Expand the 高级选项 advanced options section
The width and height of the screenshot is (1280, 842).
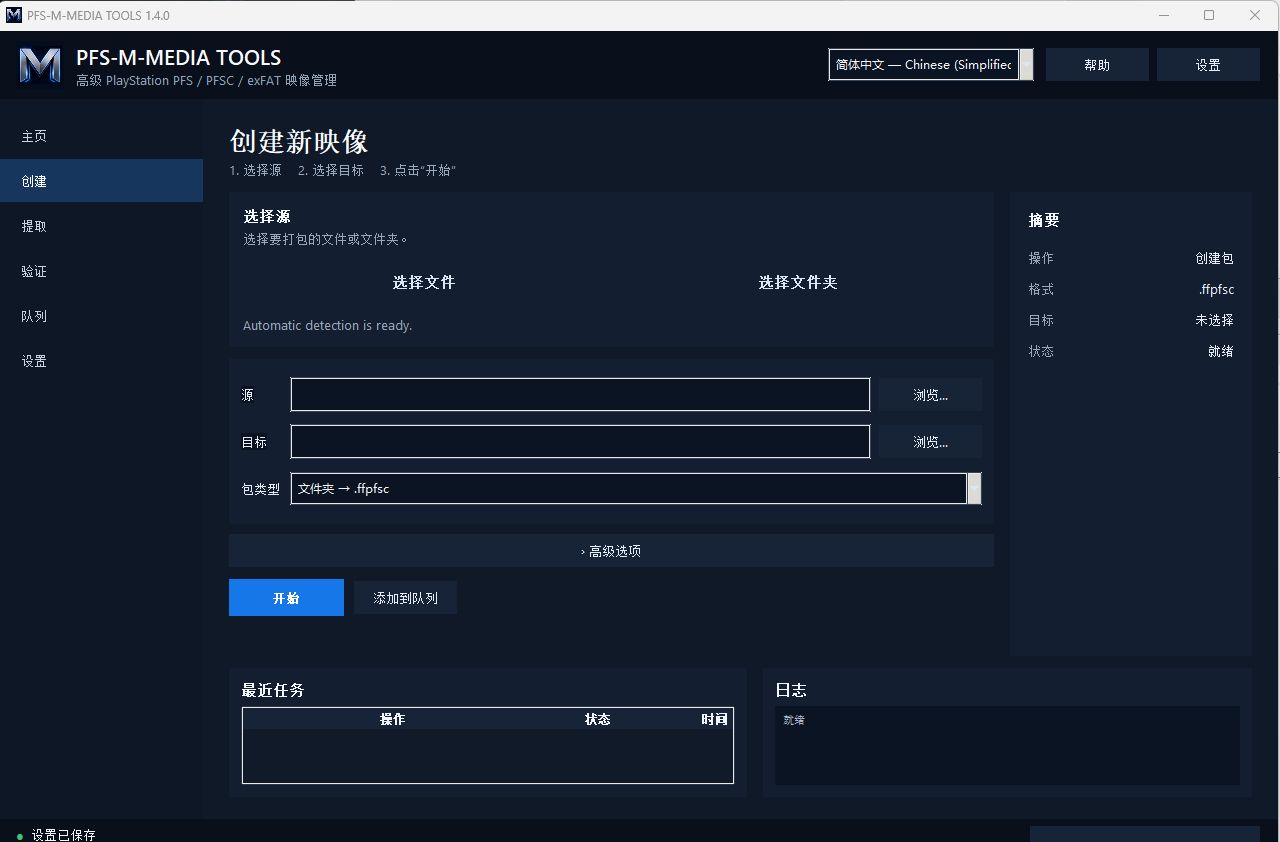point(611,551)
